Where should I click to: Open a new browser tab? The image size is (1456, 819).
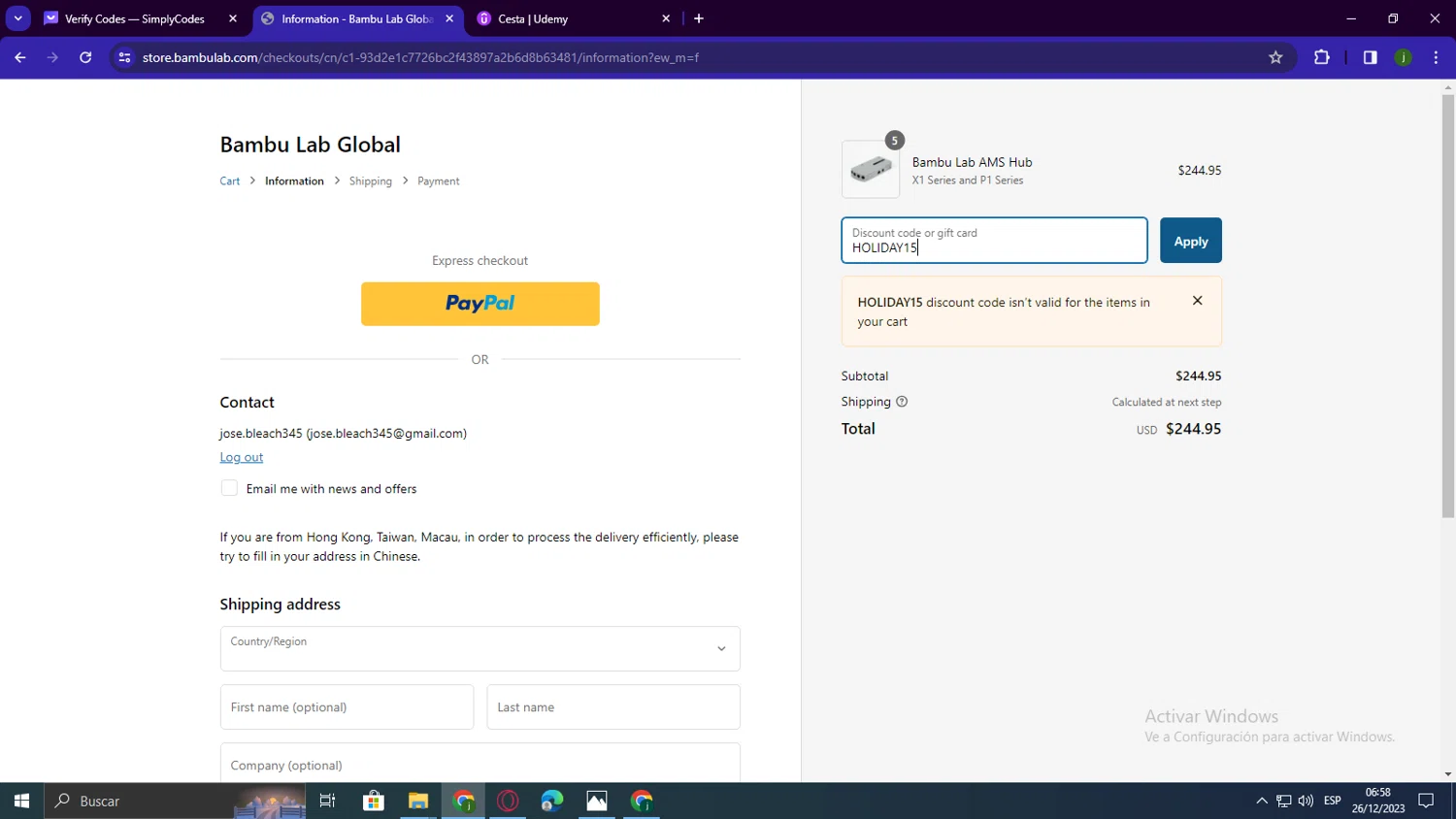click(698, 18)
